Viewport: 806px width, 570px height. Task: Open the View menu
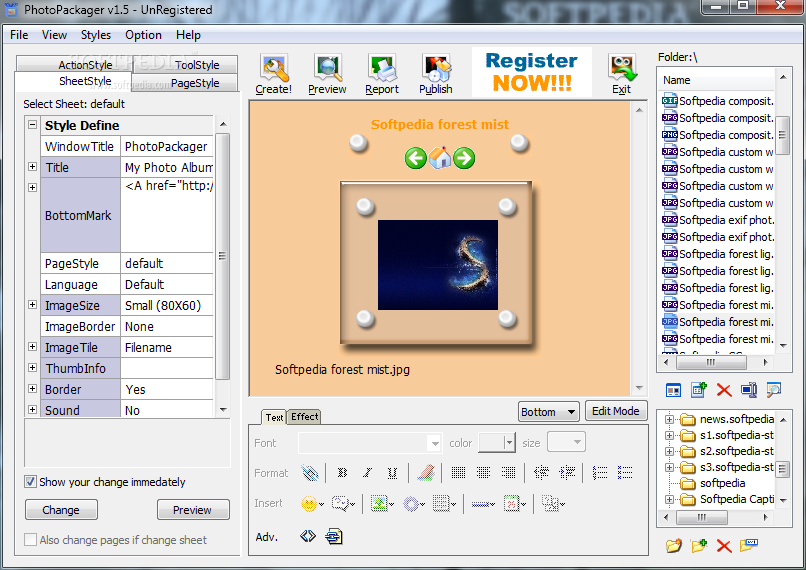tap(54, 35)
